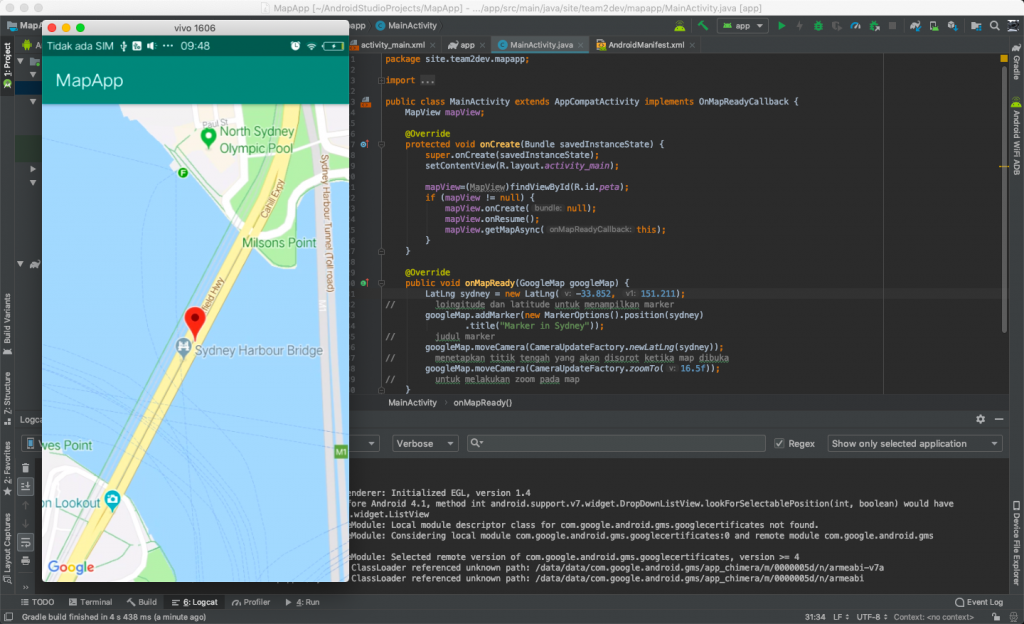The width and height of the screenshot is (1024, 624).
Task: Click the up arrow in the logcat sidebar
Action: tap(25, 505)
